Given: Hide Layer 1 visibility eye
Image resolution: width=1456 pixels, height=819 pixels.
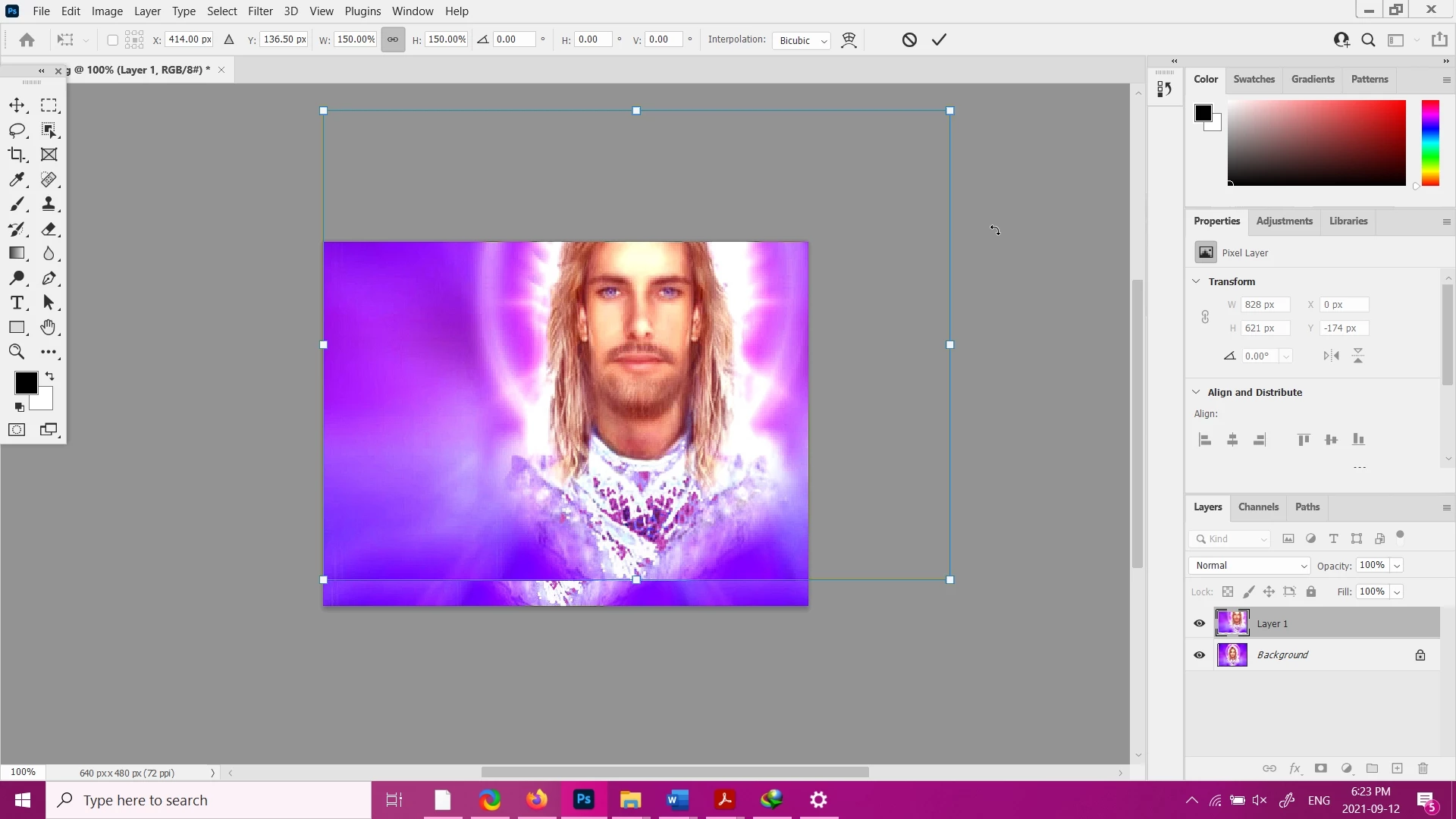Looking at the screenshot, I should [x=1199, y=623].
